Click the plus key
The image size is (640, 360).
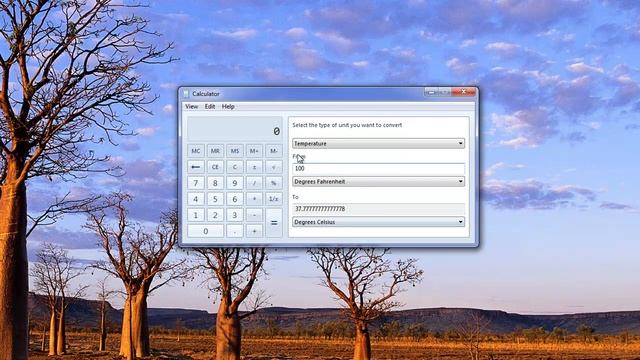pos(254,231)
